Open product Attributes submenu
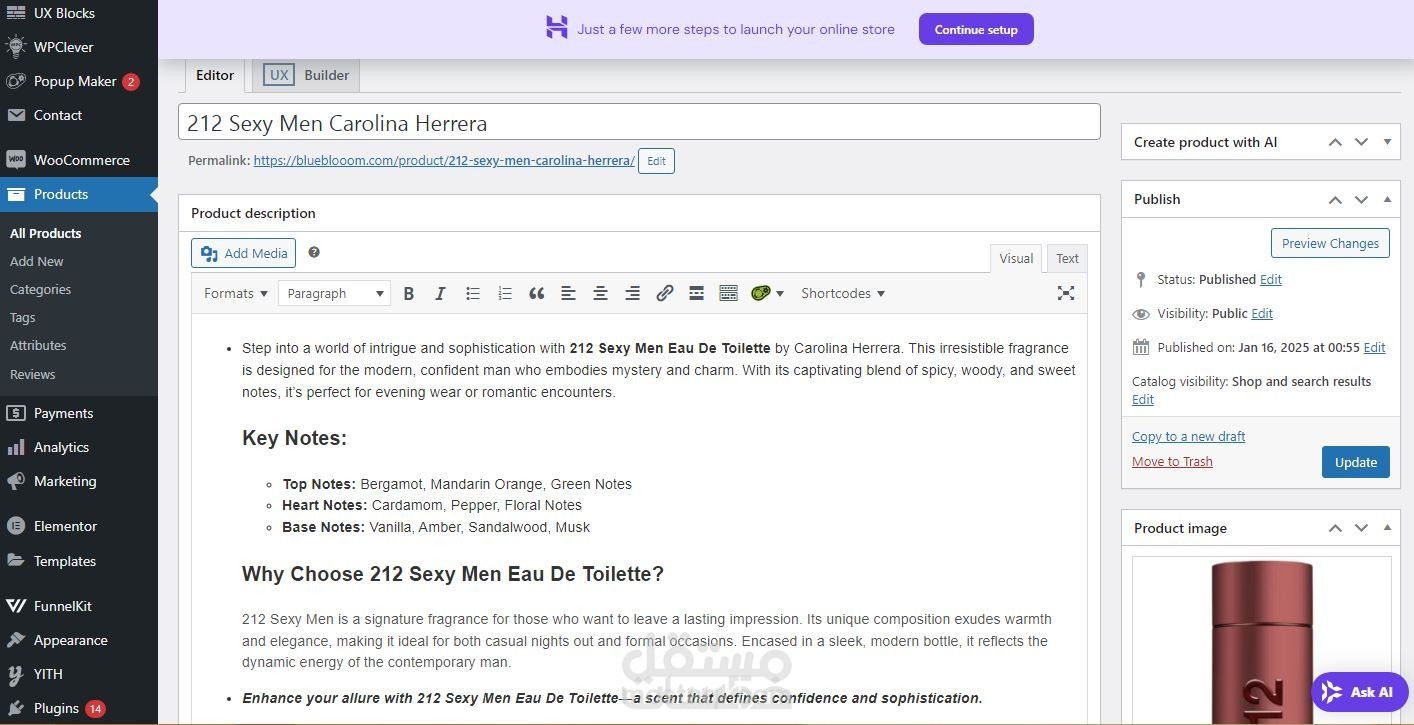Screen dimensions: 1414x725 [x=38, y=345]
